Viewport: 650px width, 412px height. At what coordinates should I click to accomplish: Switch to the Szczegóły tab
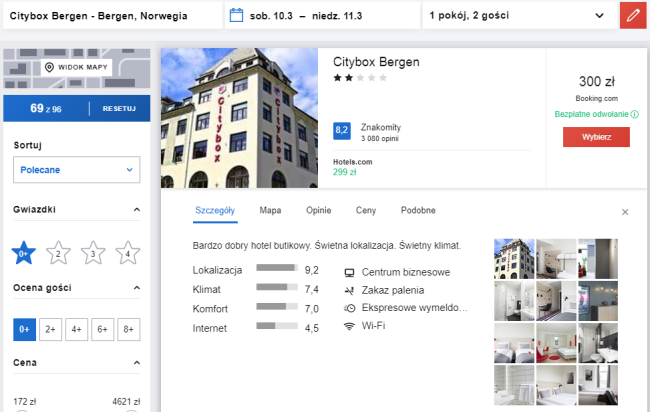point(215,211)
